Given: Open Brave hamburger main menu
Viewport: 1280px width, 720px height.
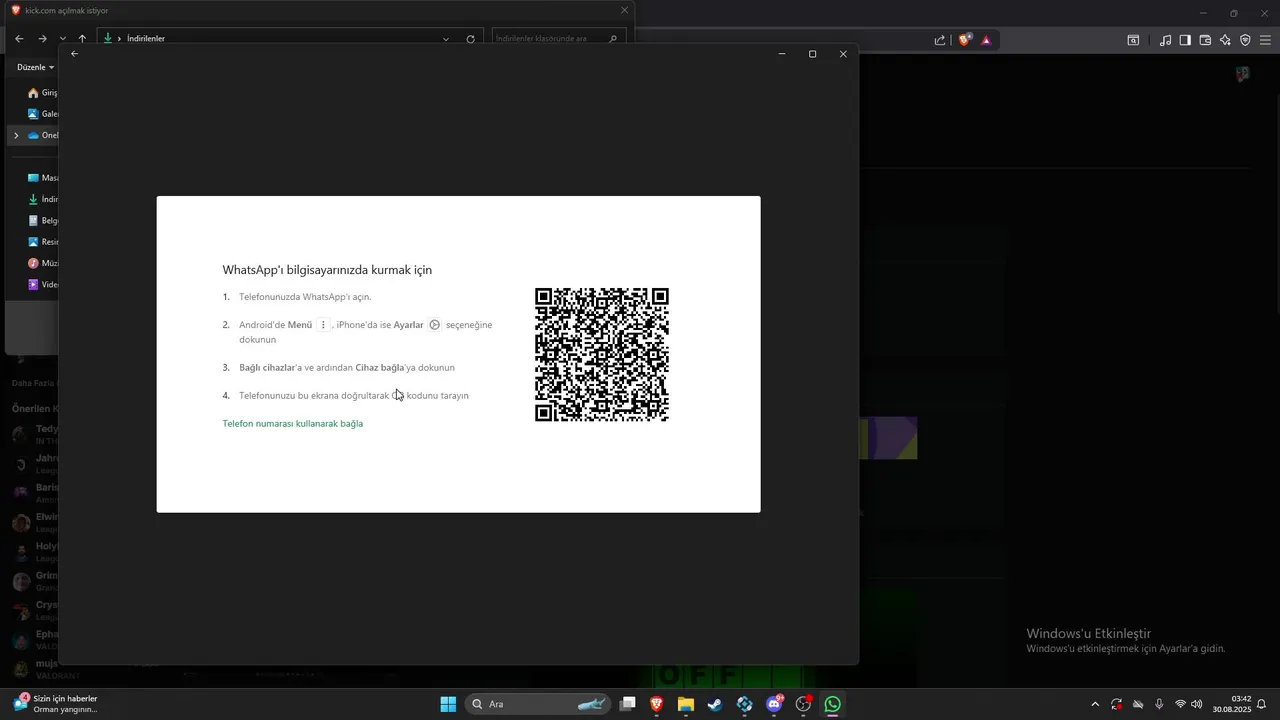Looking at the screenshot, I should point(1265,40).
